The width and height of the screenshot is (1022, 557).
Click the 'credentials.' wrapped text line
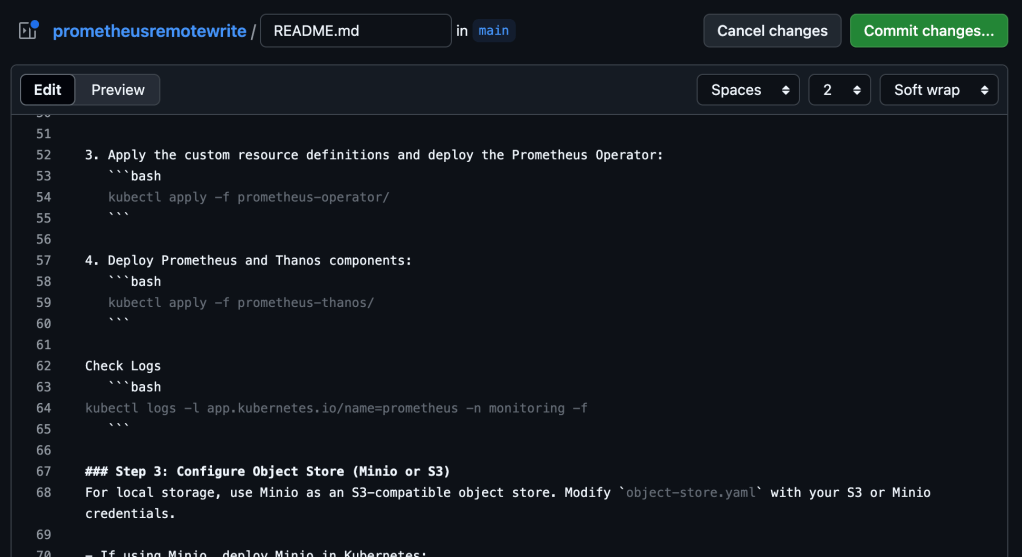click(x=130, y=514)
